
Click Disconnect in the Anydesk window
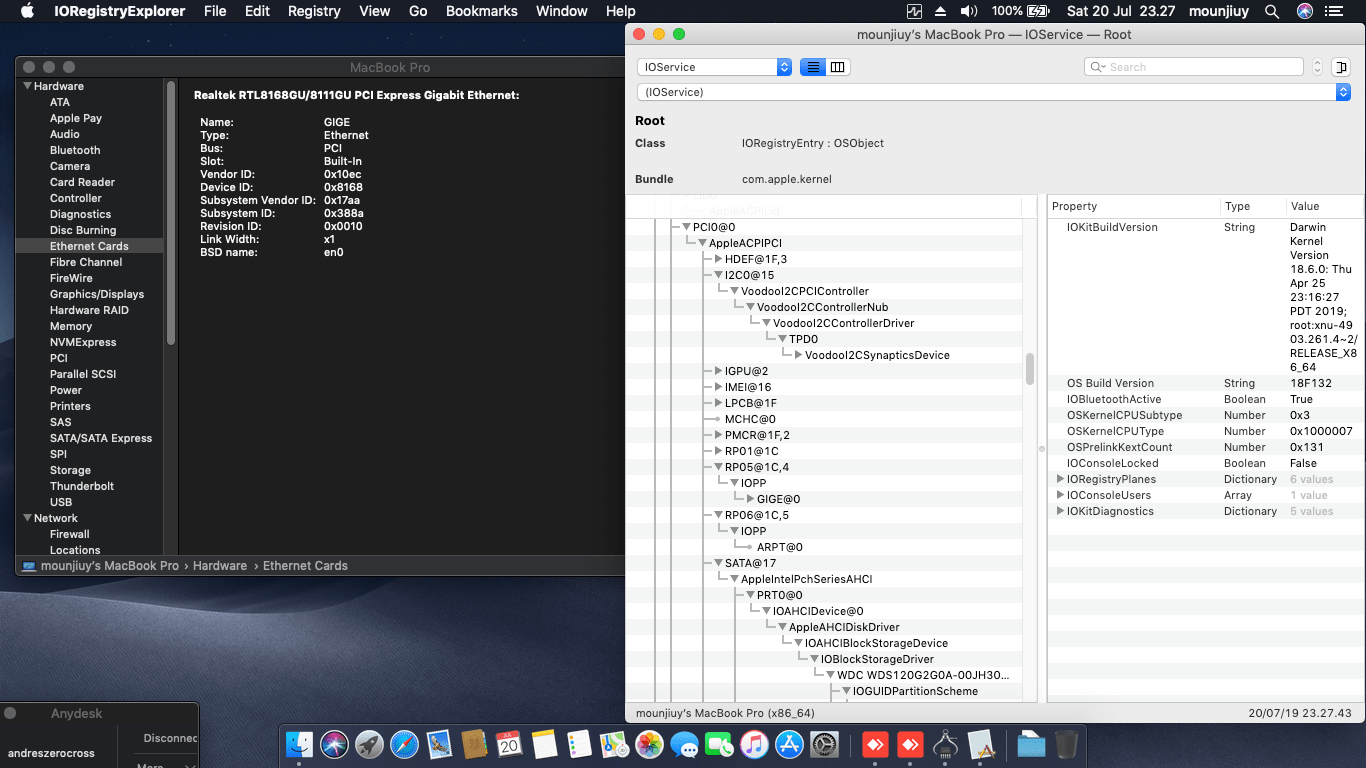[170, 738]
